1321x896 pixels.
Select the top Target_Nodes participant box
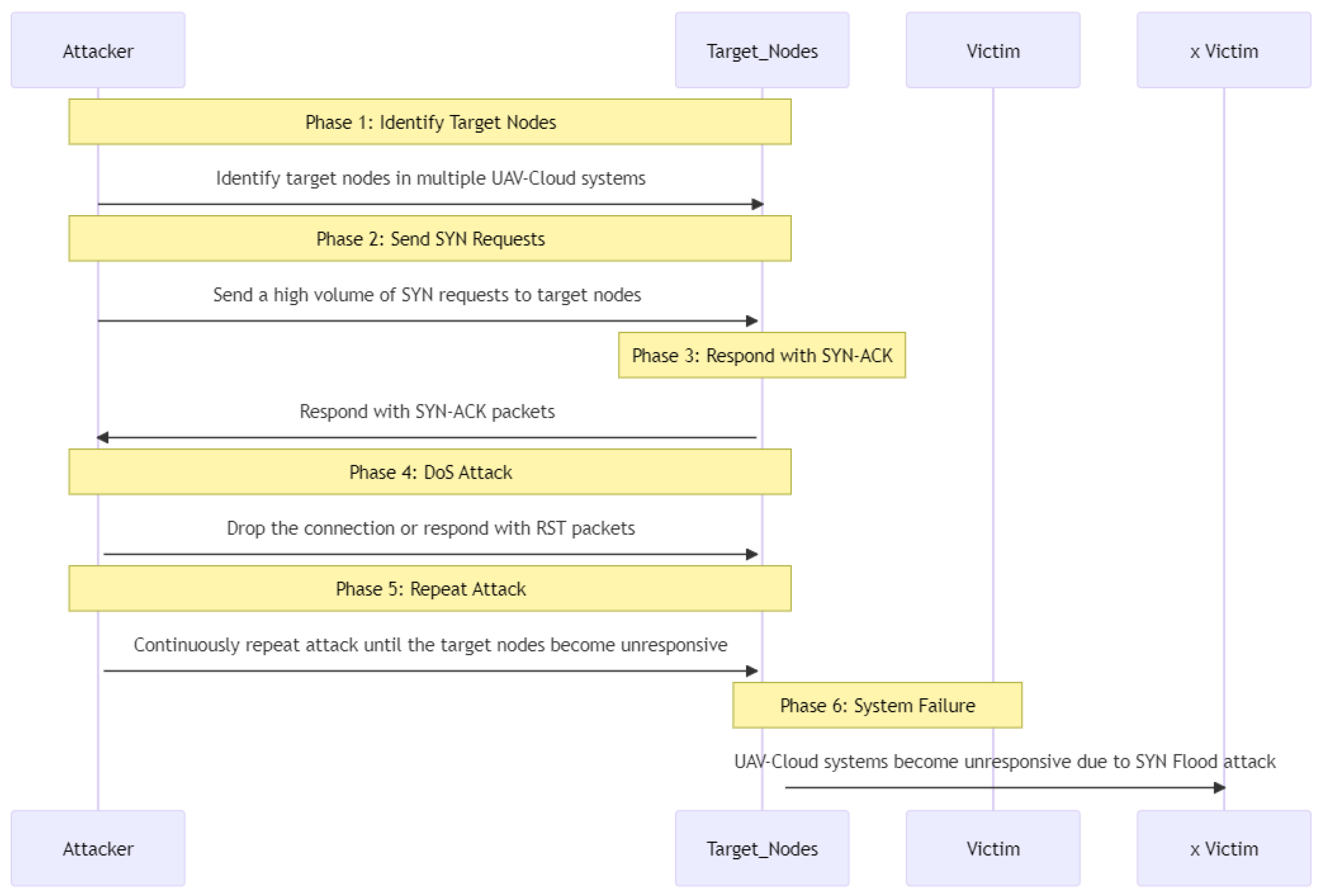click(x=762, y=51)
